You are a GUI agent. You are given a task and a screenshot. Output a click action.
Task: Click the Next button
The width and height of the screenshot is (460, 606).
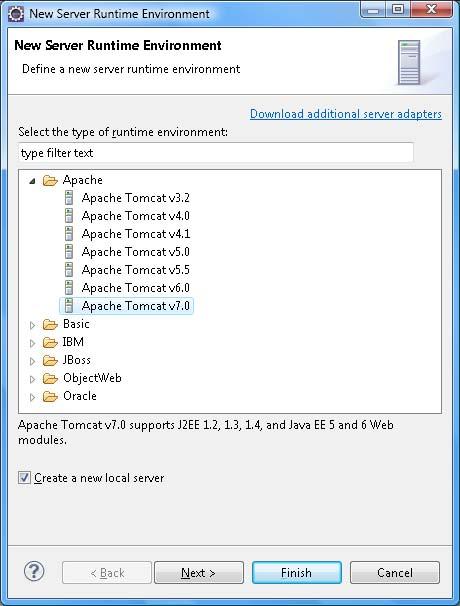coord(199,572)
